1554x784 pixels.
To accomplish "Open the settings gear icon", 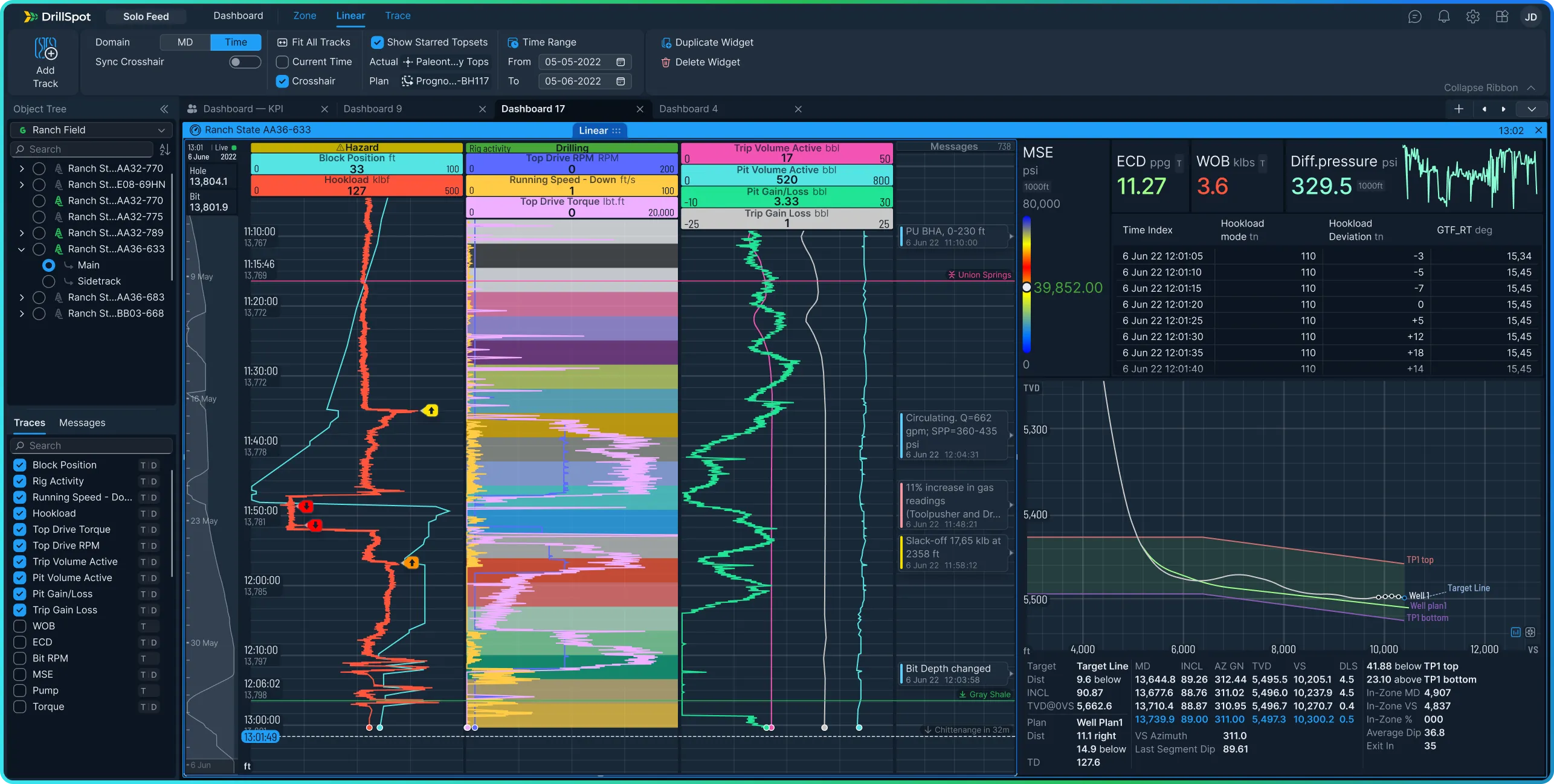I will pos(1472,17).
